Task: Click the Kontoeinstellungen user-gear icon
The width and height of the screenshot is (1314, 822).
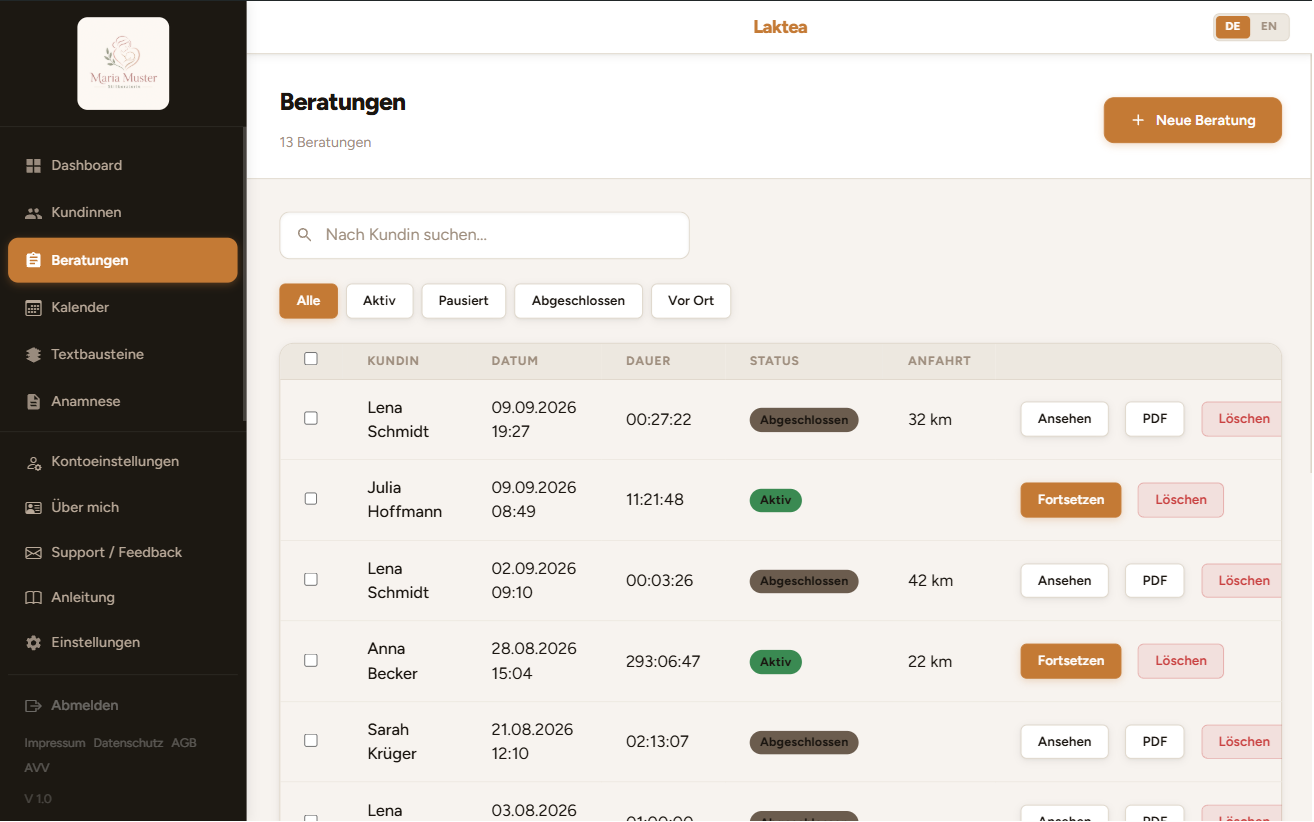Action: pyautogui.click(x=33, y=462)
